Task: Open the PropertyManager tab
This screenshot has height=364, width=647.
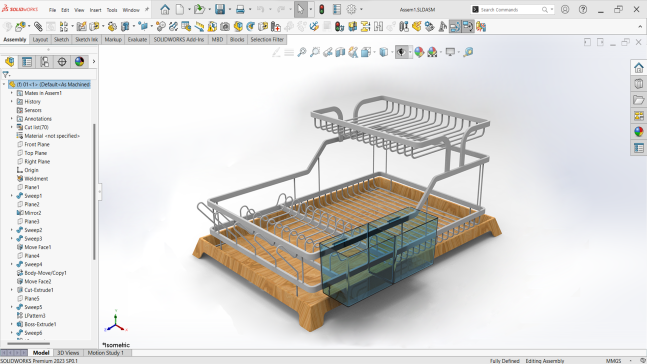Action: pos(27,62)
